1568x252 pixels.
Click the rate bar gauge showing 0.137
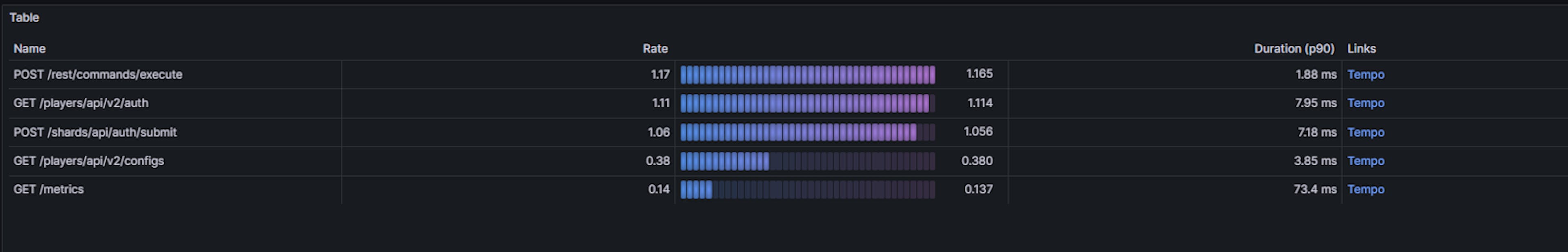[807, 189]
